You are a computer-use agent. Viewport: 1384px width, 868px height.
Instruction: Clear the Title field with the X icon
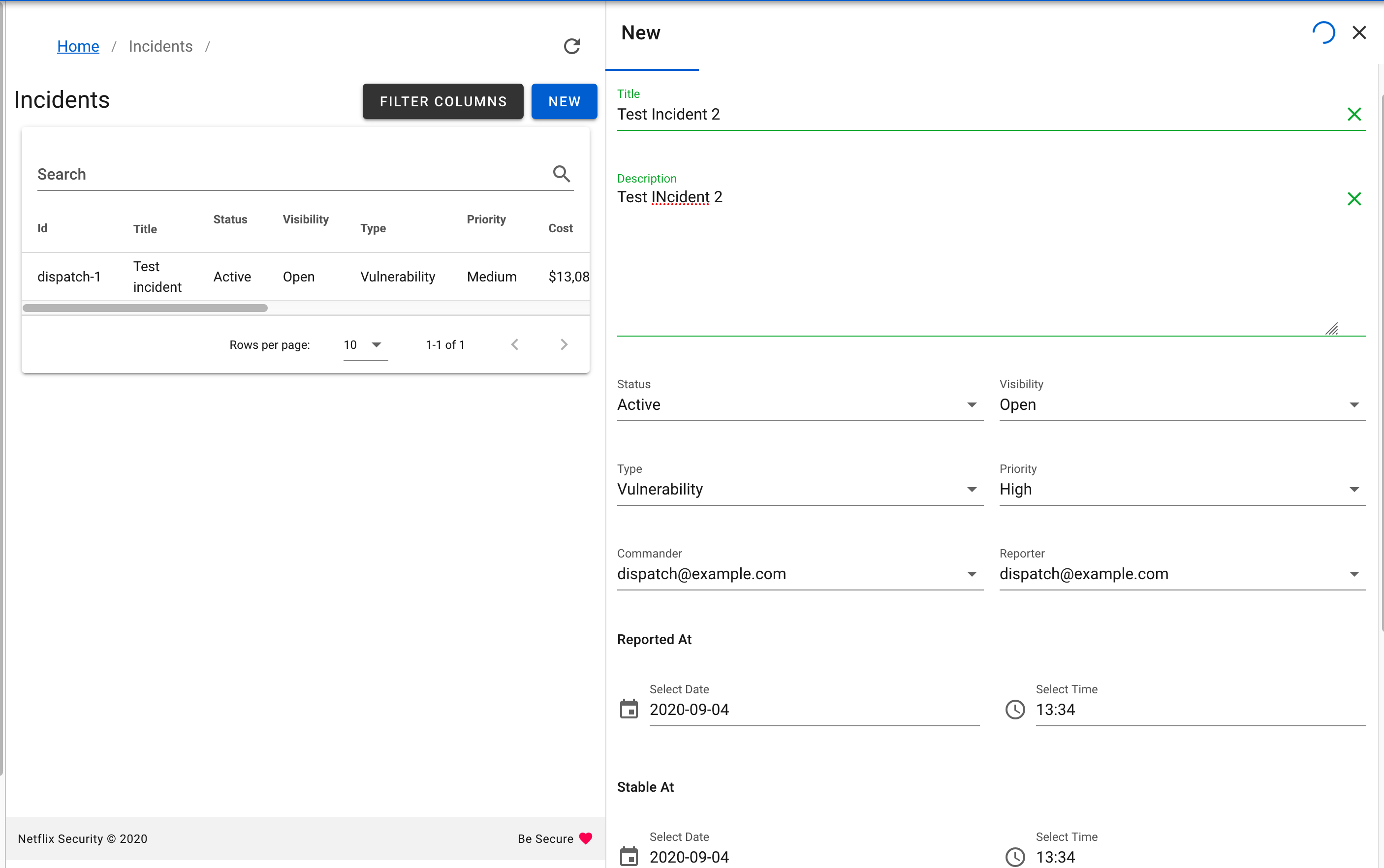coord(1353,114)
